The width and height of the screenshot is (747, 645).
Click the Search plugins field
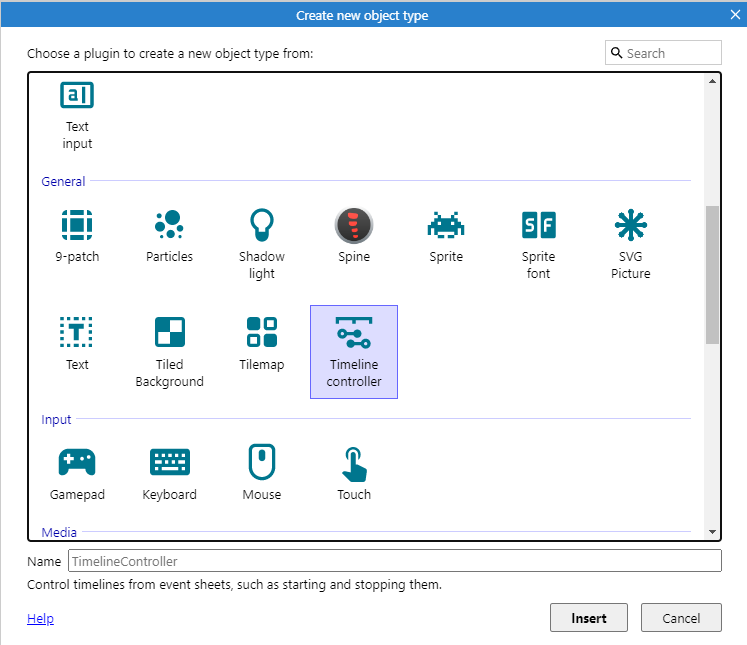670,53
